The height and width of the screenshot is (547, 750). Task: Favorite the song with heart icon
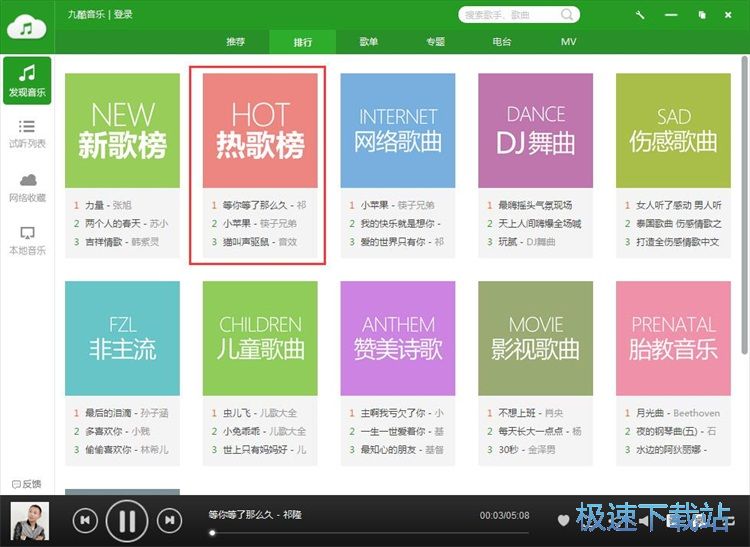[563, 520]
